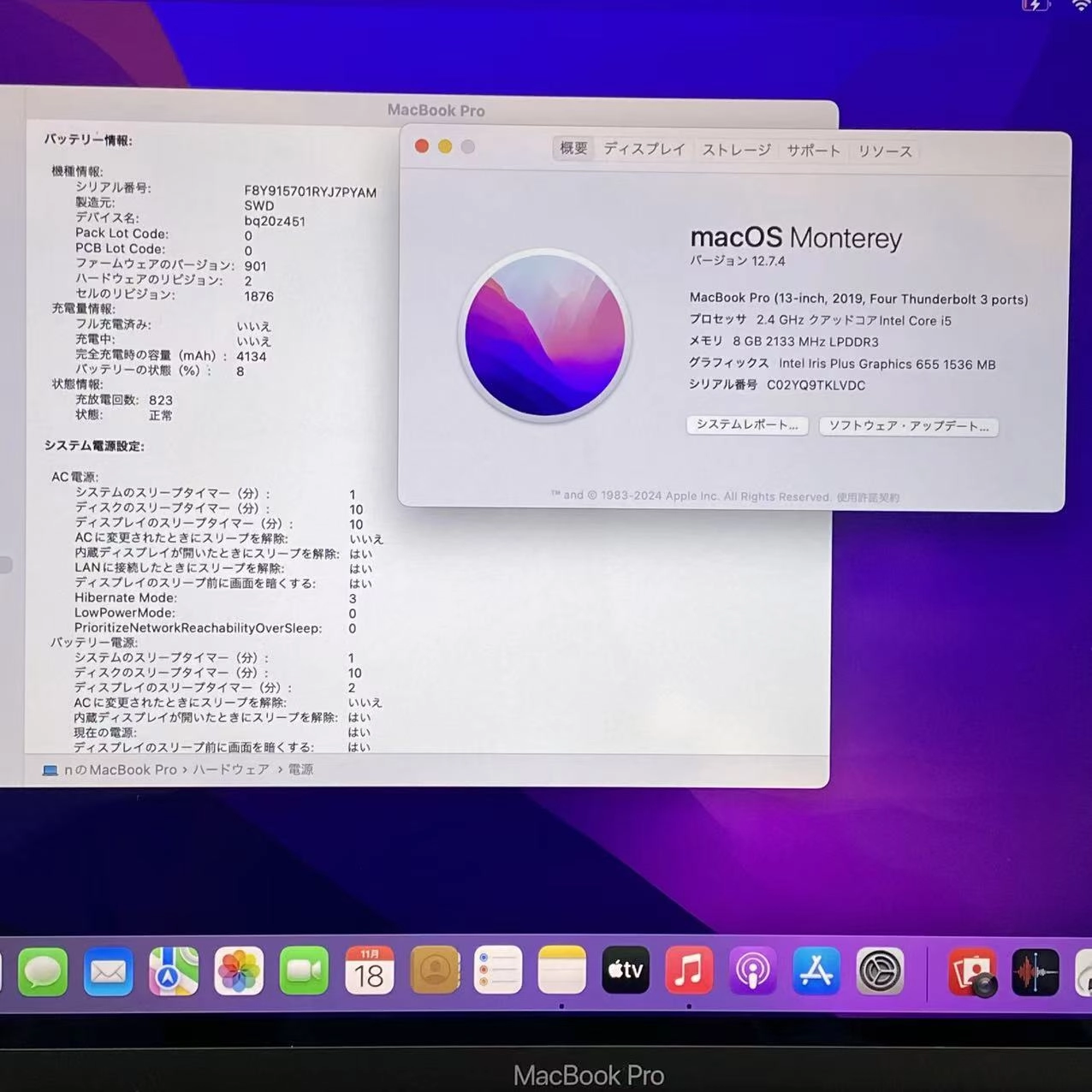Open Reminders from the Dock
This screenshot has width=1092, height=1092.
click(x=498, y=971)
